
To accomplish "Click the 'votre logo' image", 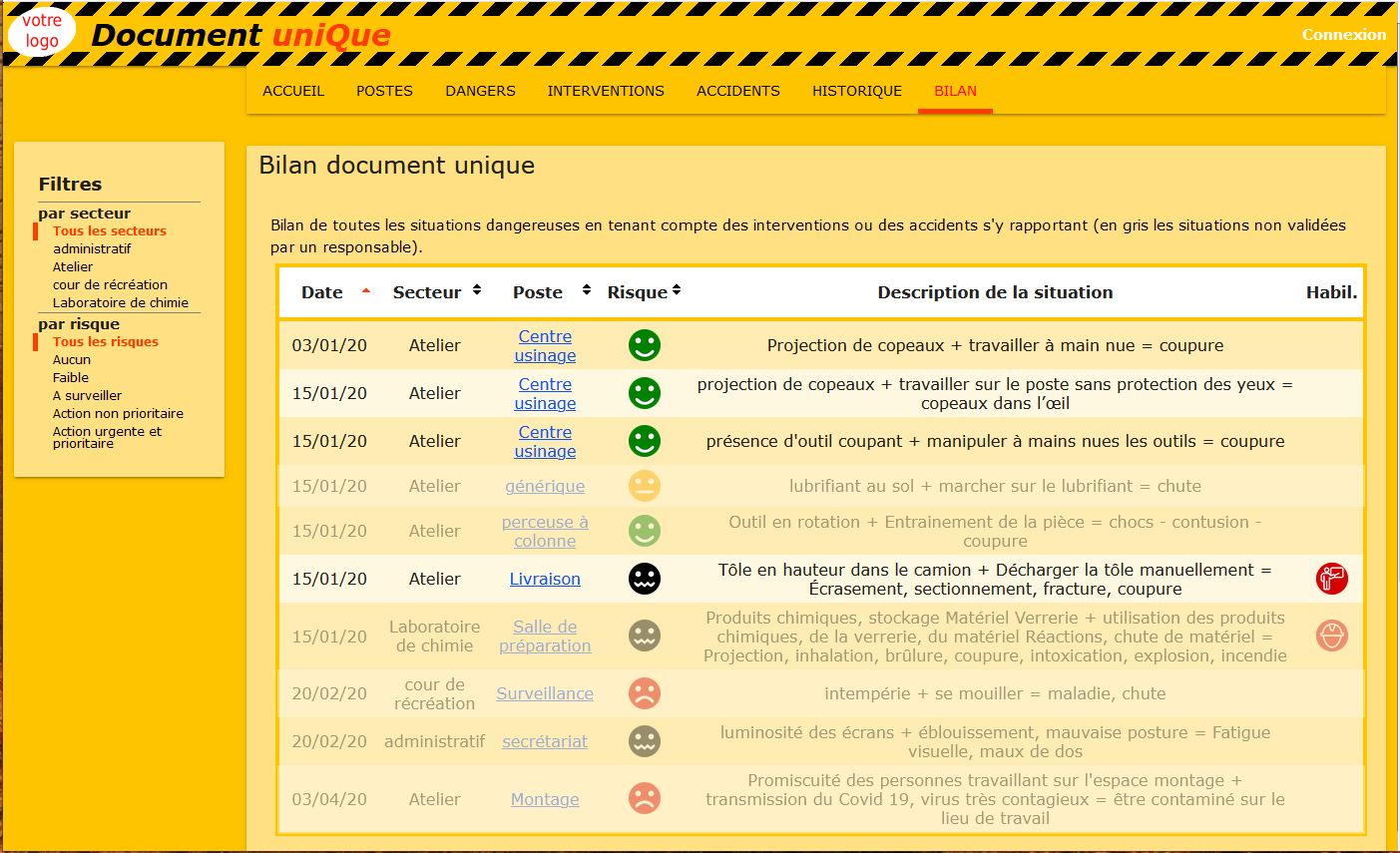I will (42, 31).
